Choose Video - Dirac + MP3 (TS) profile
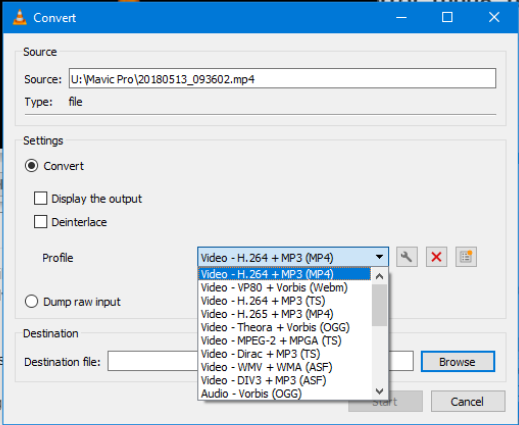The width and height of the screenshot is (519, 425). (284, 354)
